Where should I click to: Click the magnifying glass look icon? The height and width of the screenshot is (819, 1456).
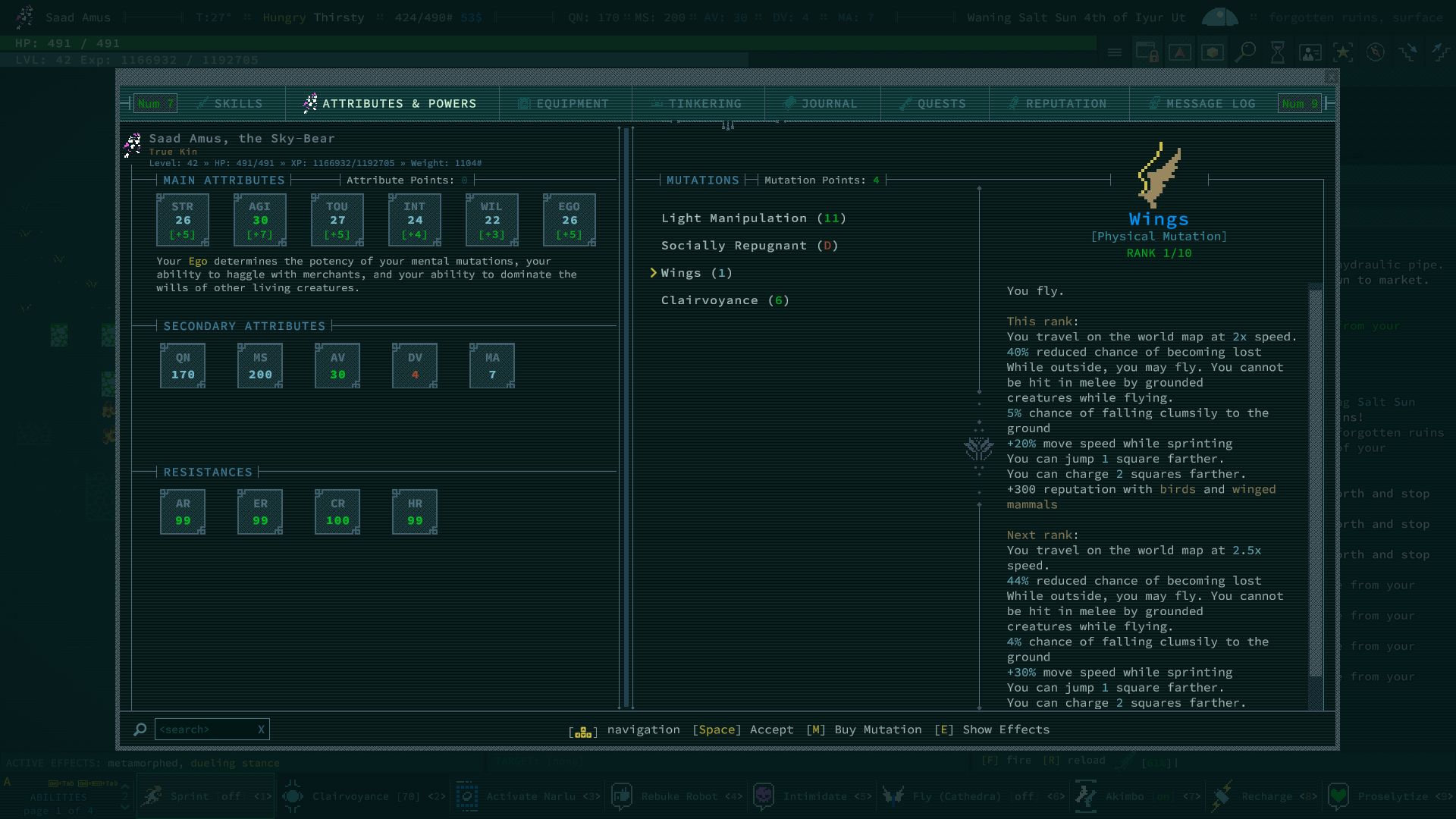tap(1244, 52)
